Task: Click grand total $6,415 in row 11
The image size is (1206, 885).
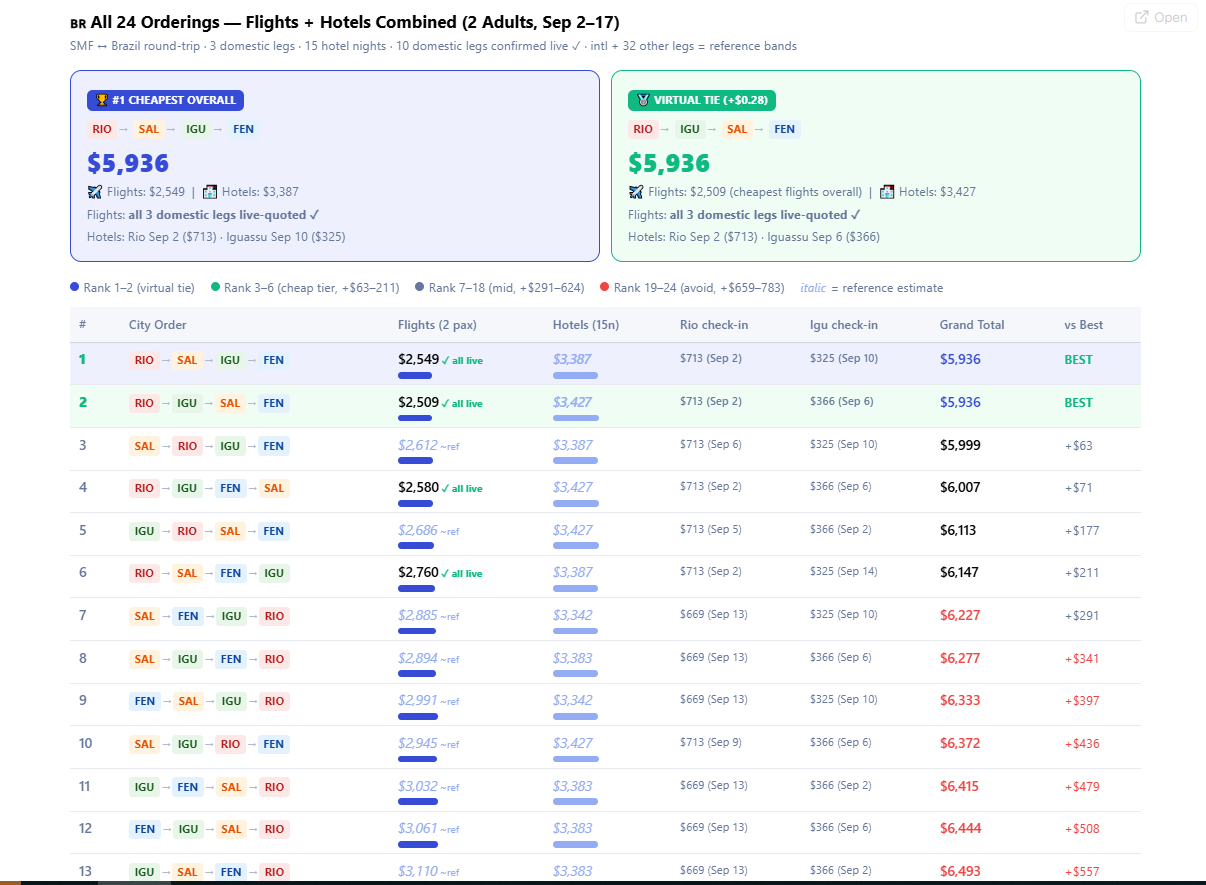Action: (960, 786)
